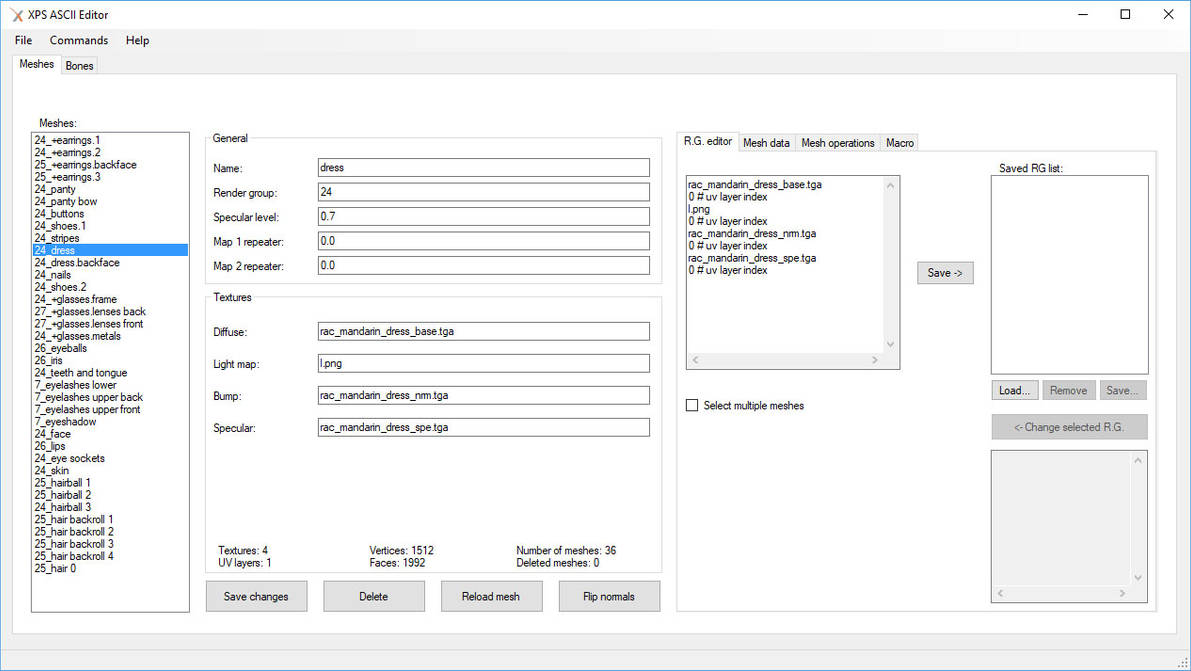Open the Mesh operations tab
The image size is (1191, 671).
(837, 143)
